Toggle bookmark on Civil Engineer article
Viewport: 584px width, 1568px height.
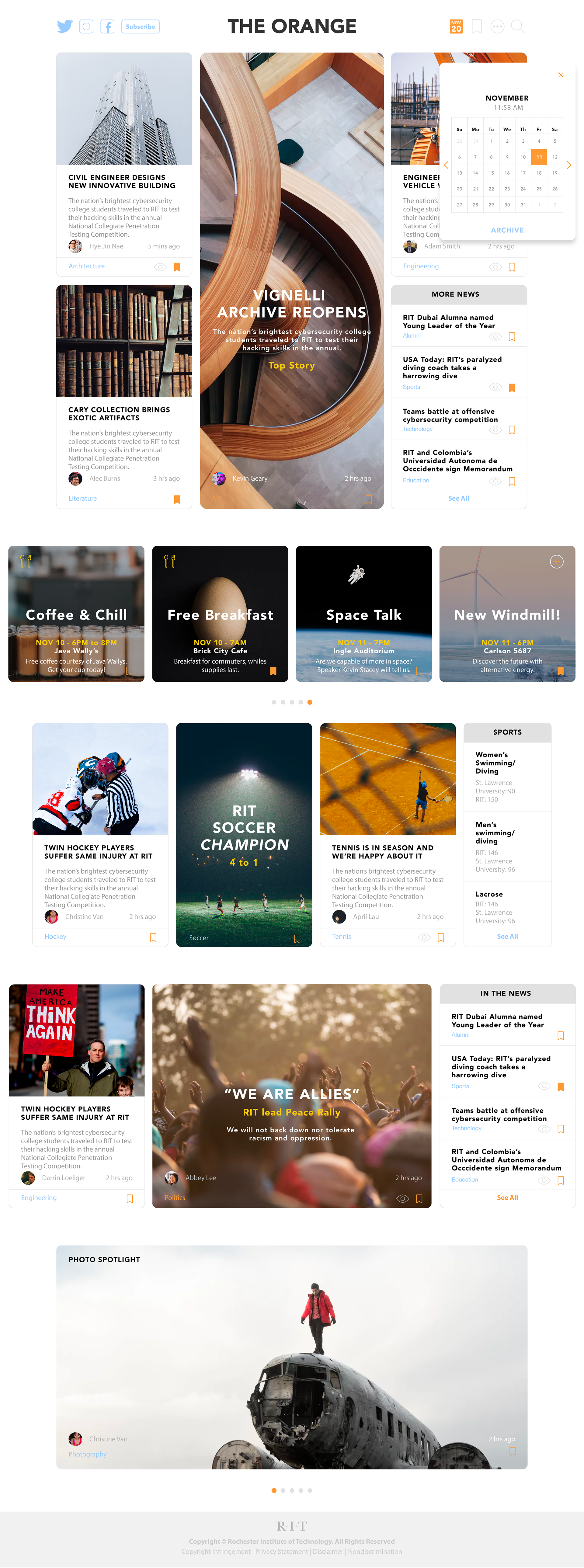pos(177,267)
